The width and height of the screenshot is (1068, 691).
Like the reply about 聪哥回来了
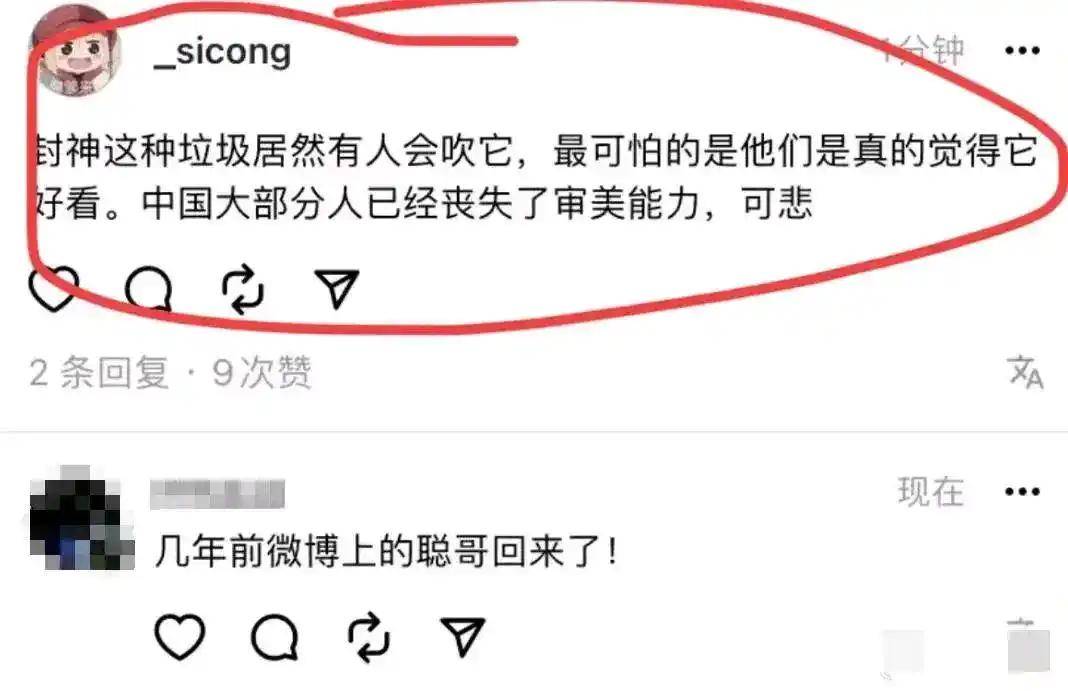180,637
